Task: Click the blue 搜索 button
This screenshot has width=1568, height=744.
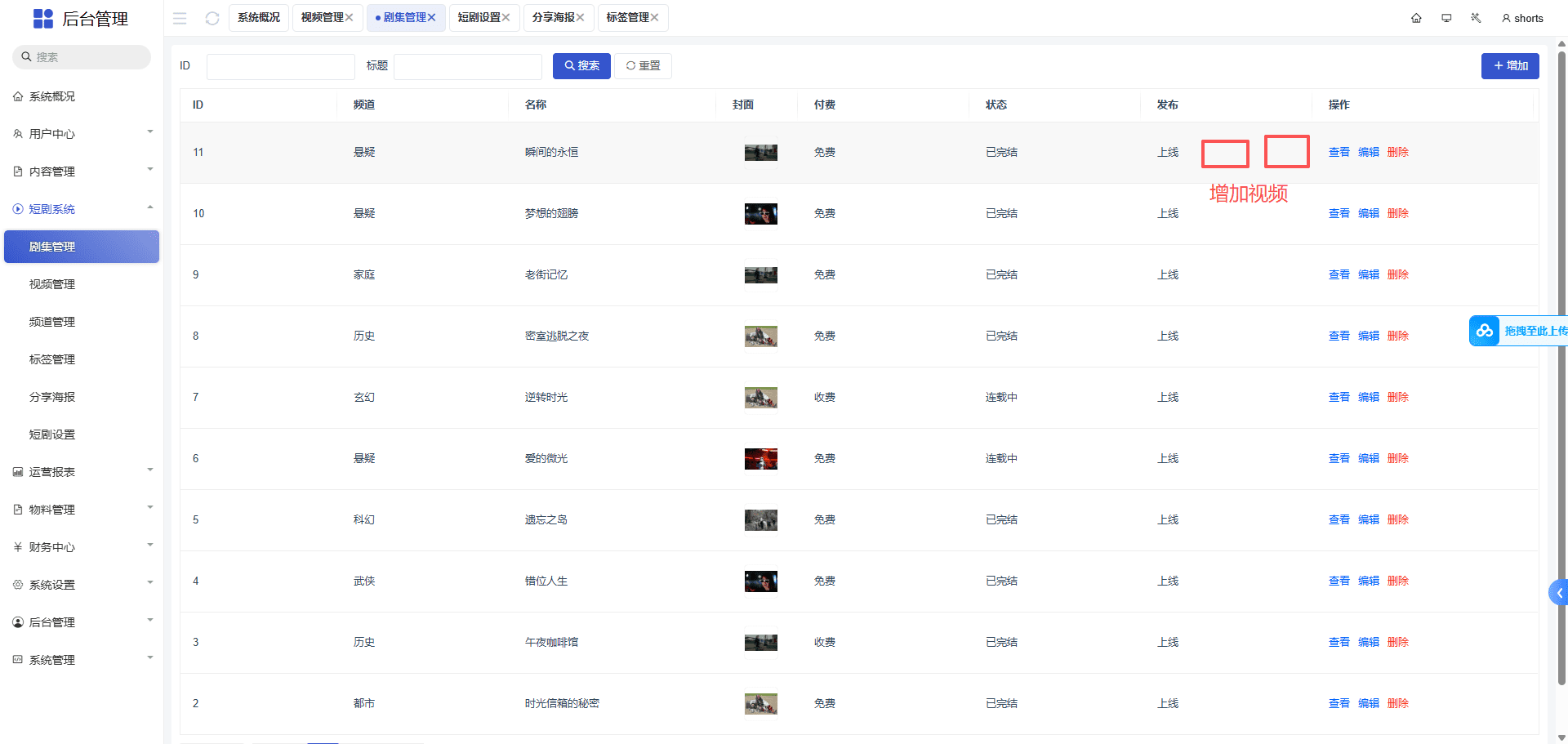Action: click(x=581, y=66)
